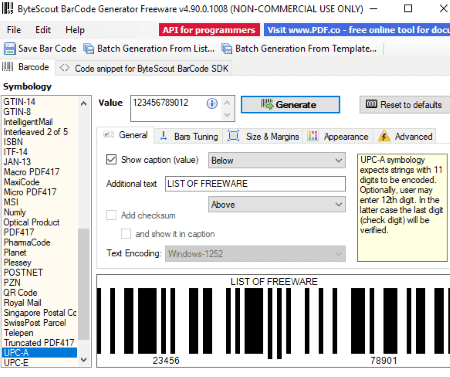Click the barcode icon on Barcode tab

[8, 67]
